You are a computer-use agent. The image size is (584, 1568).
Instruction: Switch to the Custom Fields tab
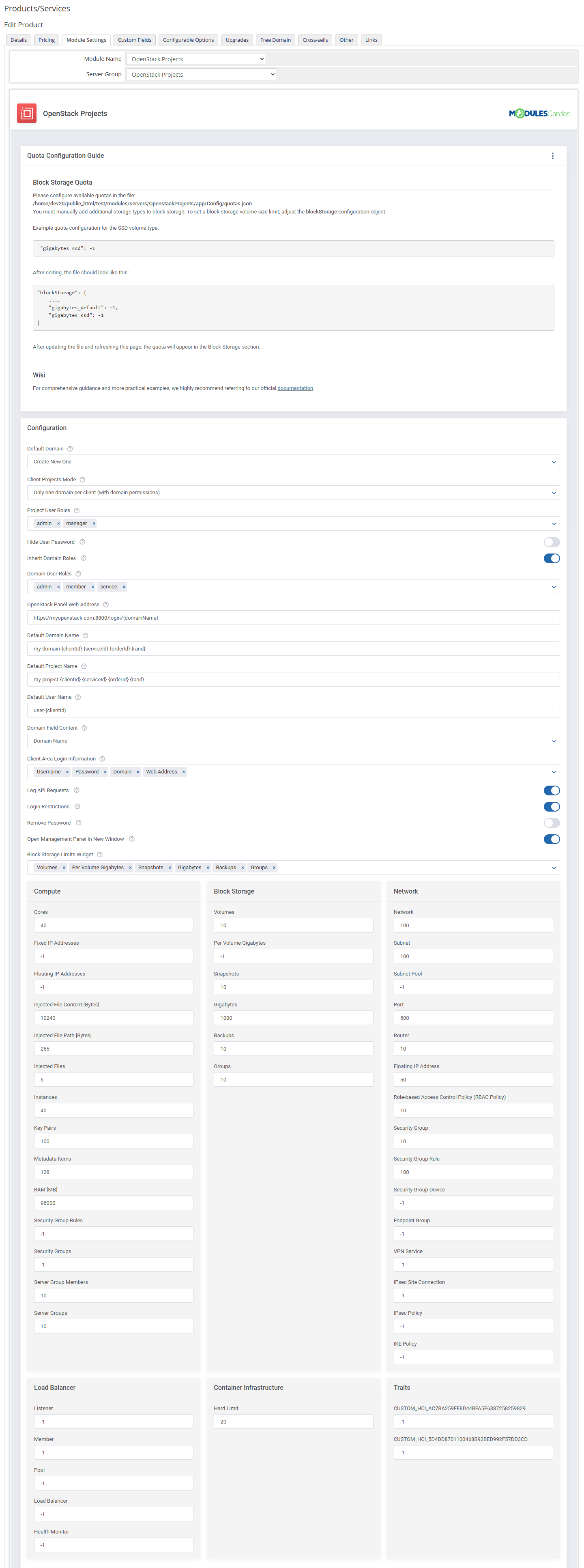(135, 40)
